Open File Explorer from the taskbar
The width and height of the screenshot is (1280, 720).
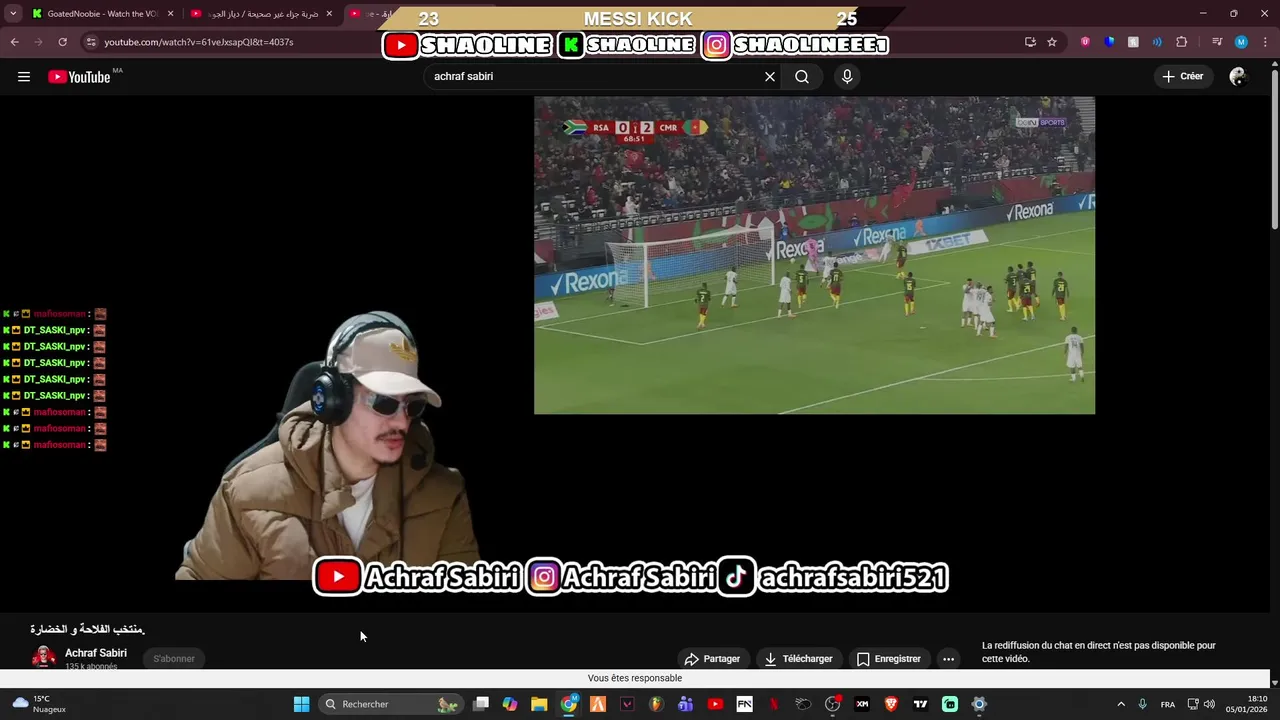coord(539,704)
